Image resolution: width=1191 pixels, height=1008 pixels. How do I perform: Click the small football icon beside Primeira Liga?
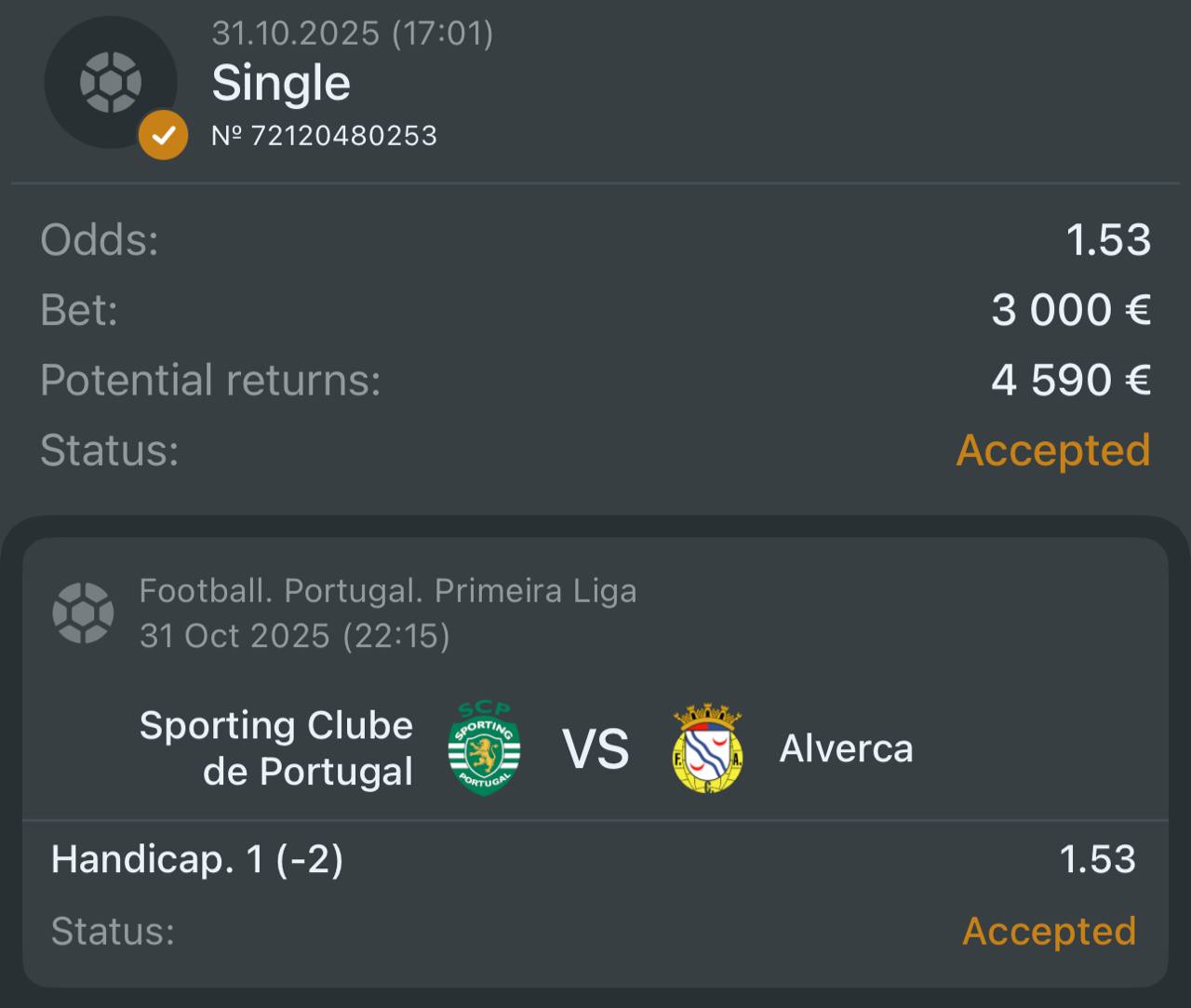83,612
